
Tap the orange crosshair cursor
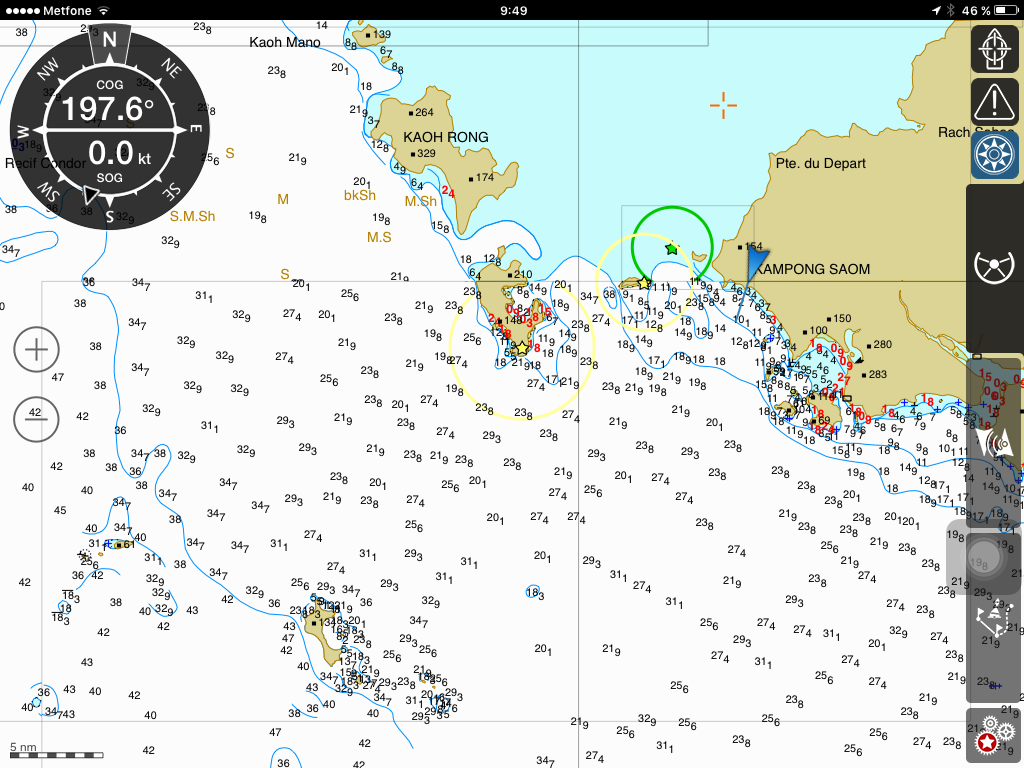(x=723, y=103)
